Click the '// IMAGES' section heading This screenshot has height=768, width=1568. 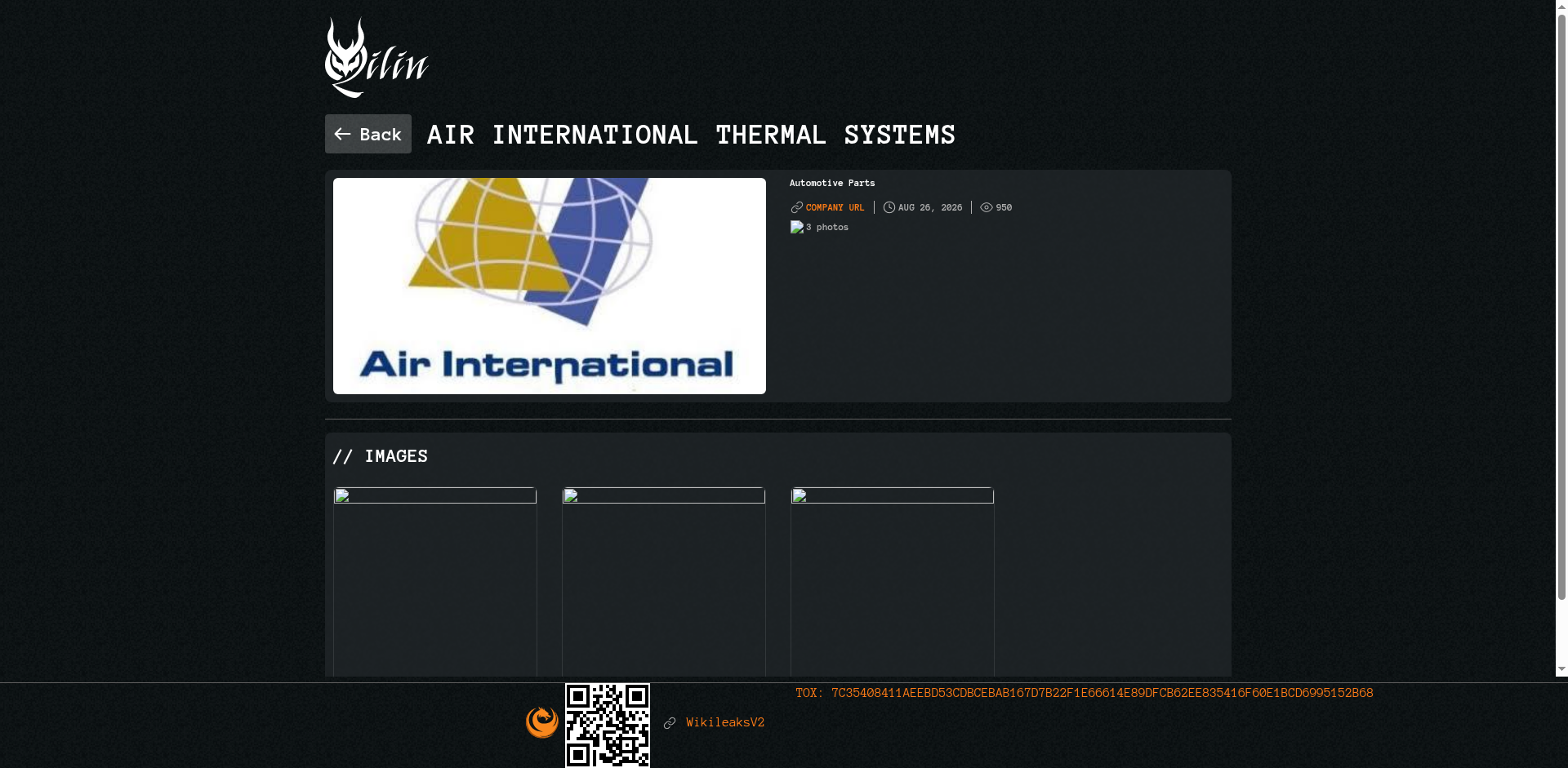click(x=381, y=456)
